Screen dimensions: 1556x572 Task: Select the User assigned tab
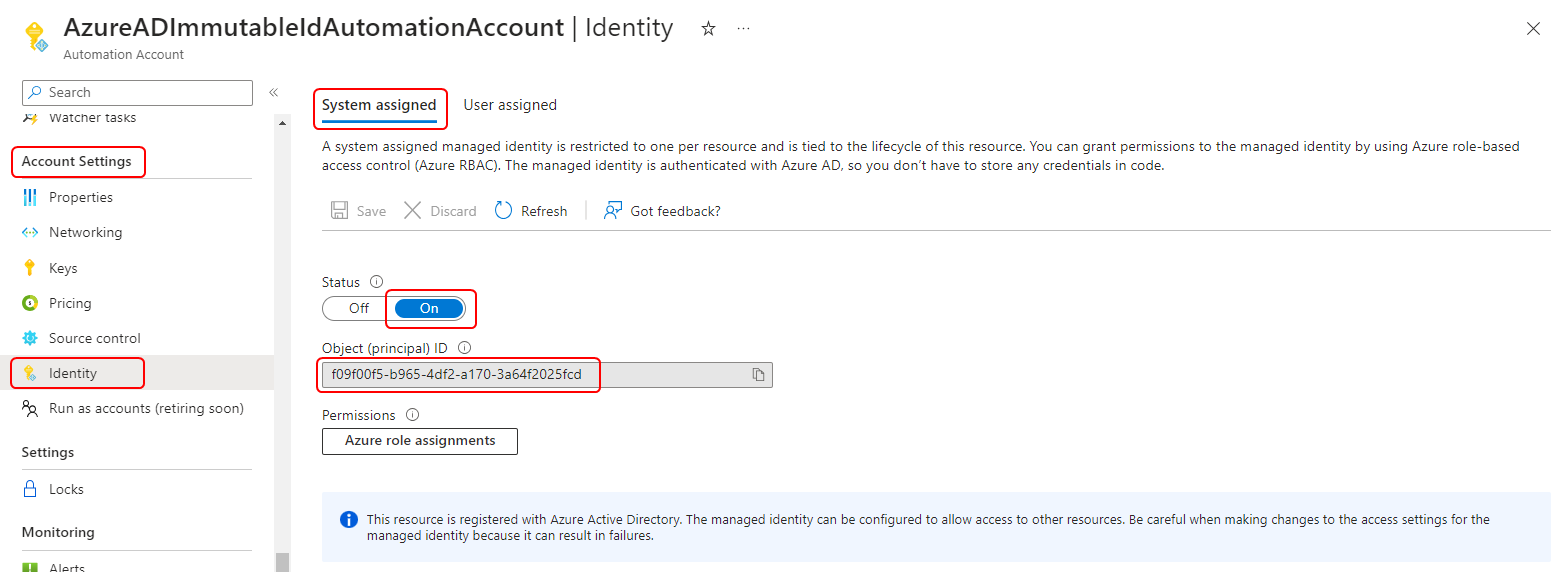pyautogui.click(x=510, y=105)
